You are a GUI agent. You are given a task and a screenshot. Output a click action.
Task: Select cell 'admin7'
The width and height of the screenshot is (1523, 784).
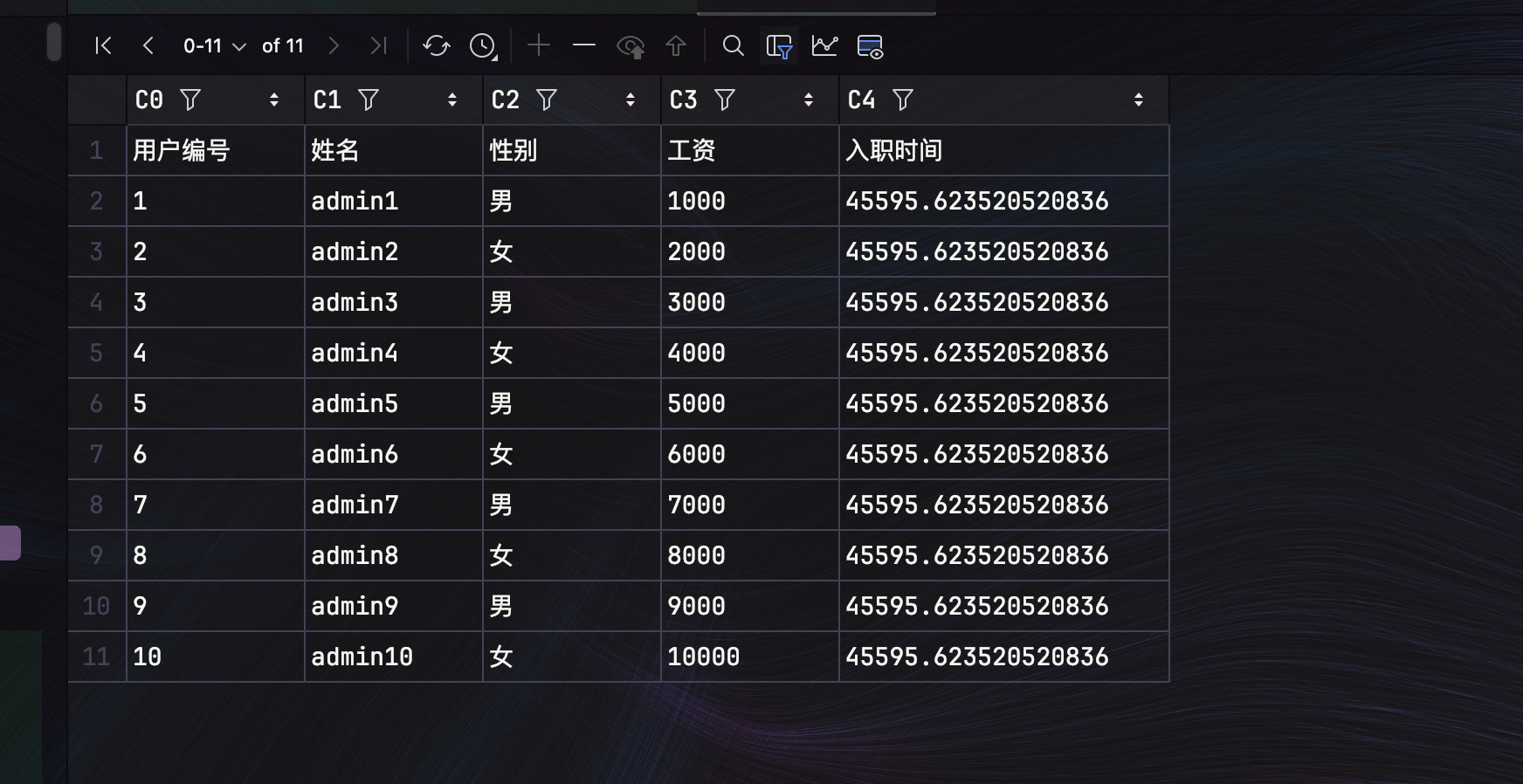(x=394, y=505)
